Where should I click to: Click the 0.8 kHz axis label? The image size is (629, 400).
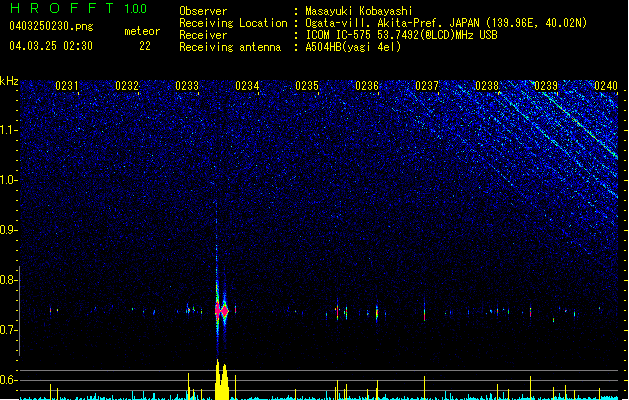click(8, 280)
